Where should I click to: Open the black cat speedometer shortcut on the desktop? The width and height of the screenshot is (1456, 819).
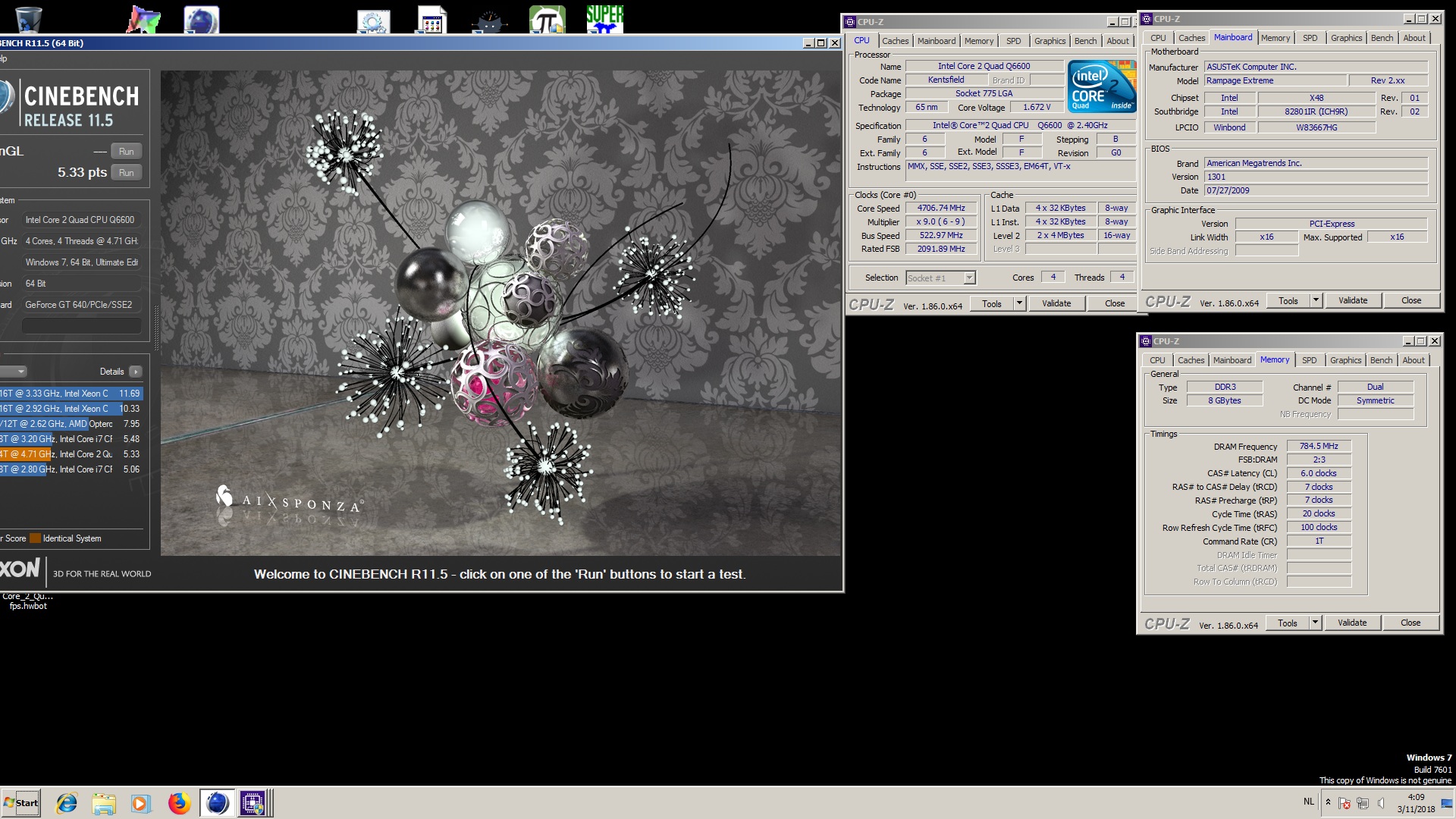(x=489, y=20)
